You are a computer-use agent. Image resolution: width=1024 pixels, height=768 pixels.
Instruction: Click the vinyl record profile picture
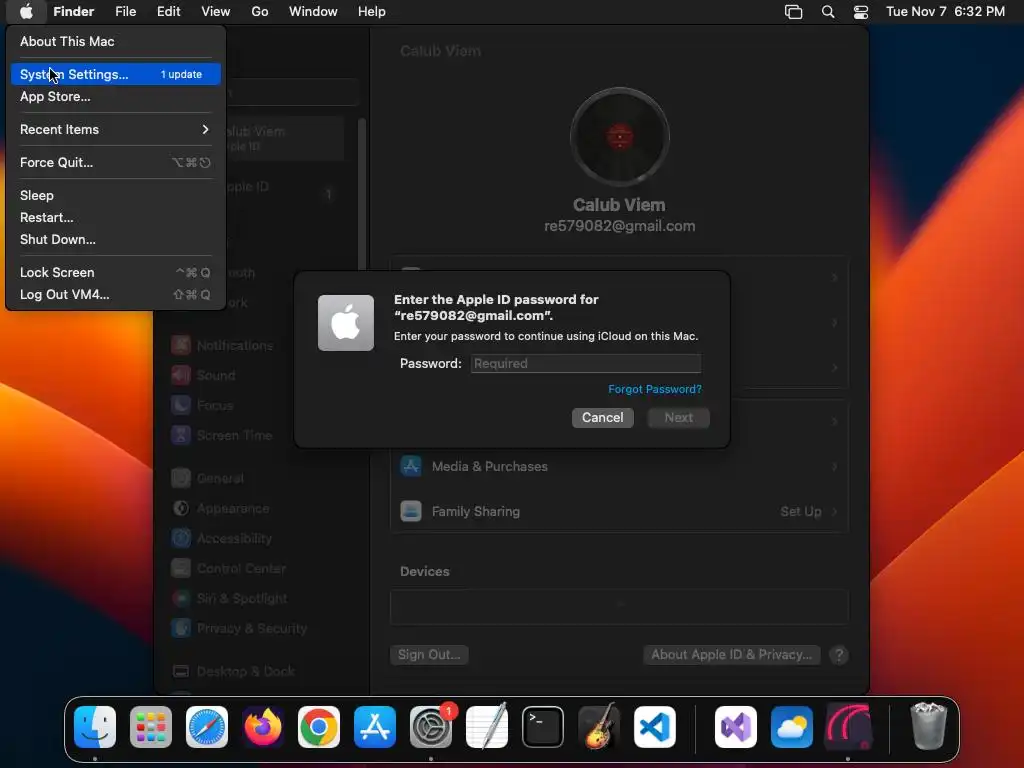[620, 137]
